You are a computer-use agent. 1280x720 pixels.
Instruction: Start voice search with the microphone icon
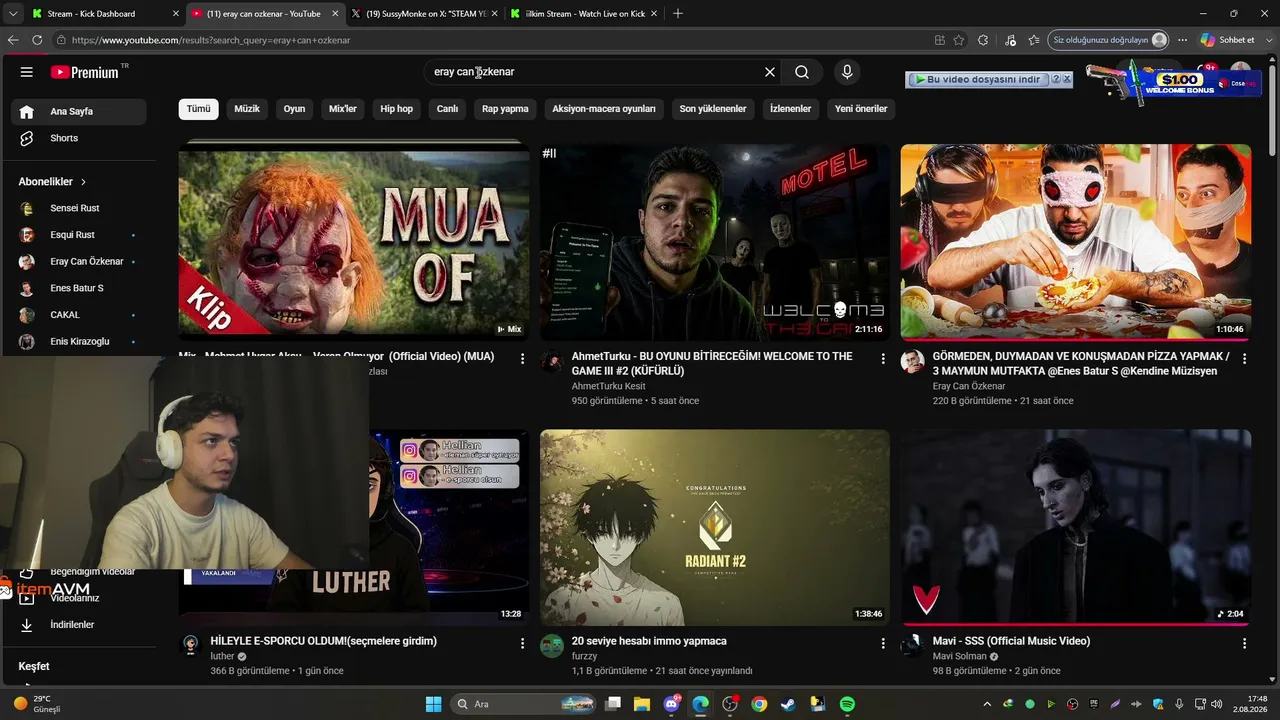847,72
